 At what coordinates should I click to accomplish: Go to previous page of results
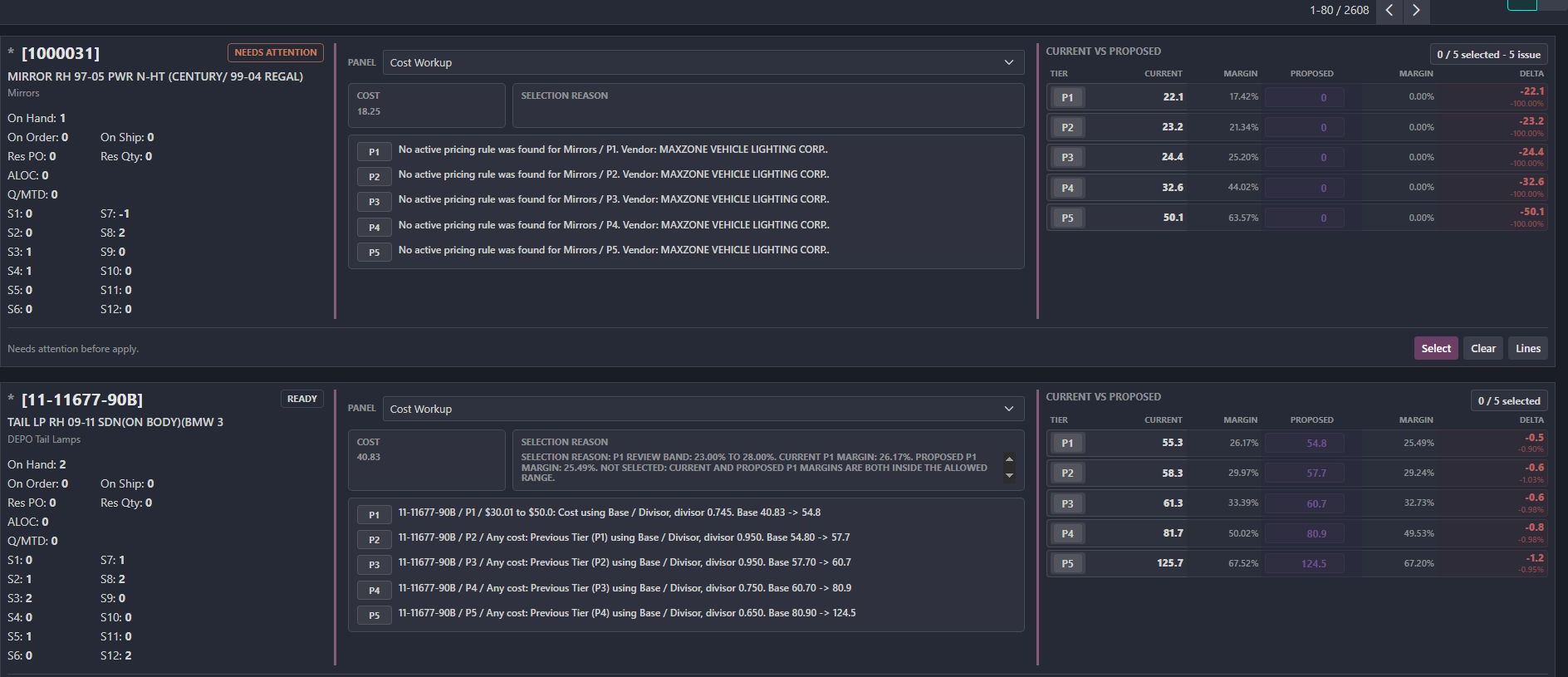(1389, 11)
